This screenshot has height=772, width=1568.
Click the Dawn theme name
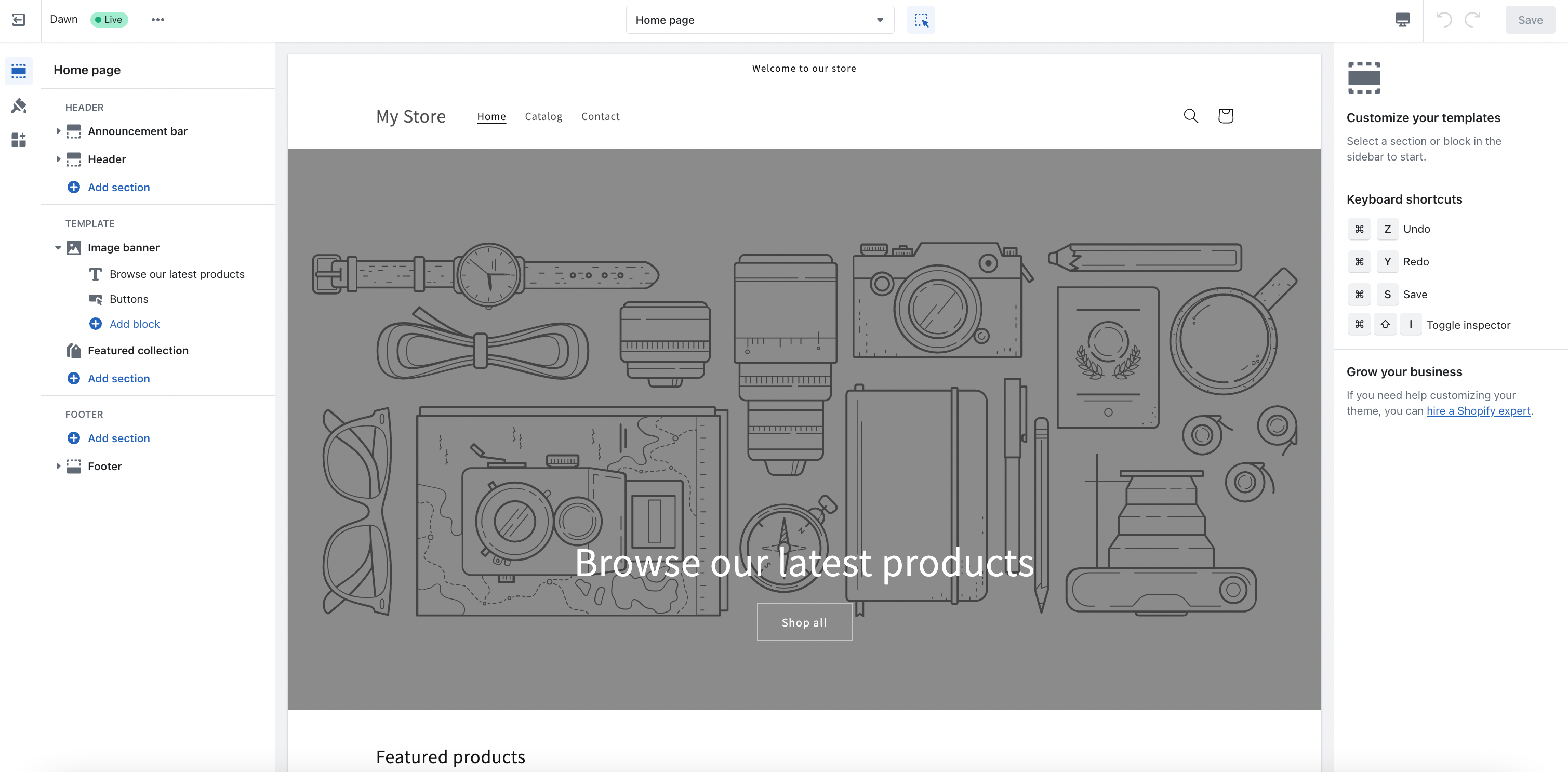coord(64,20)
